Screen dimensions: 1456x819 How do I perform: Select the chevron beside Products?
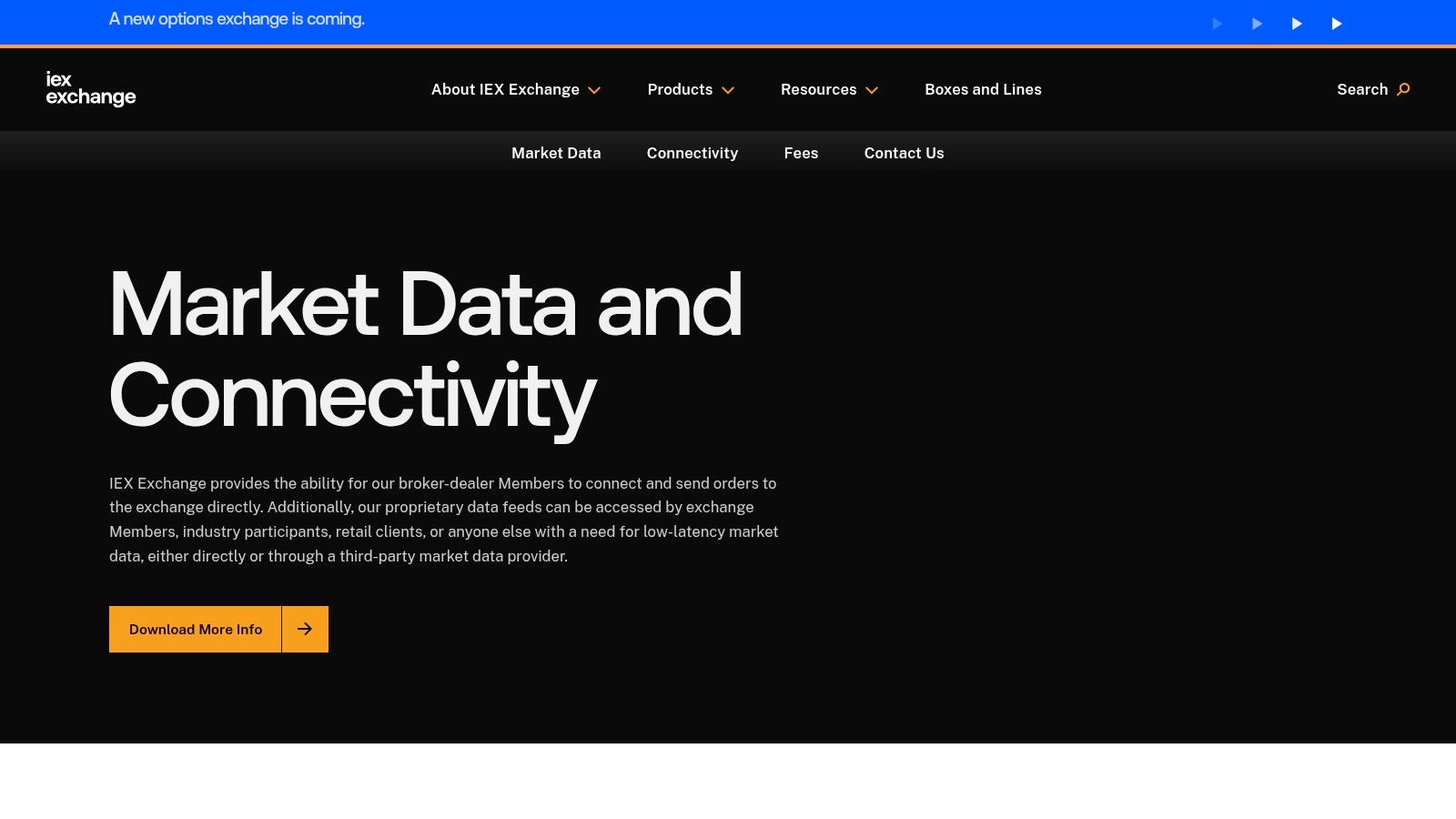tap(728, 90)
